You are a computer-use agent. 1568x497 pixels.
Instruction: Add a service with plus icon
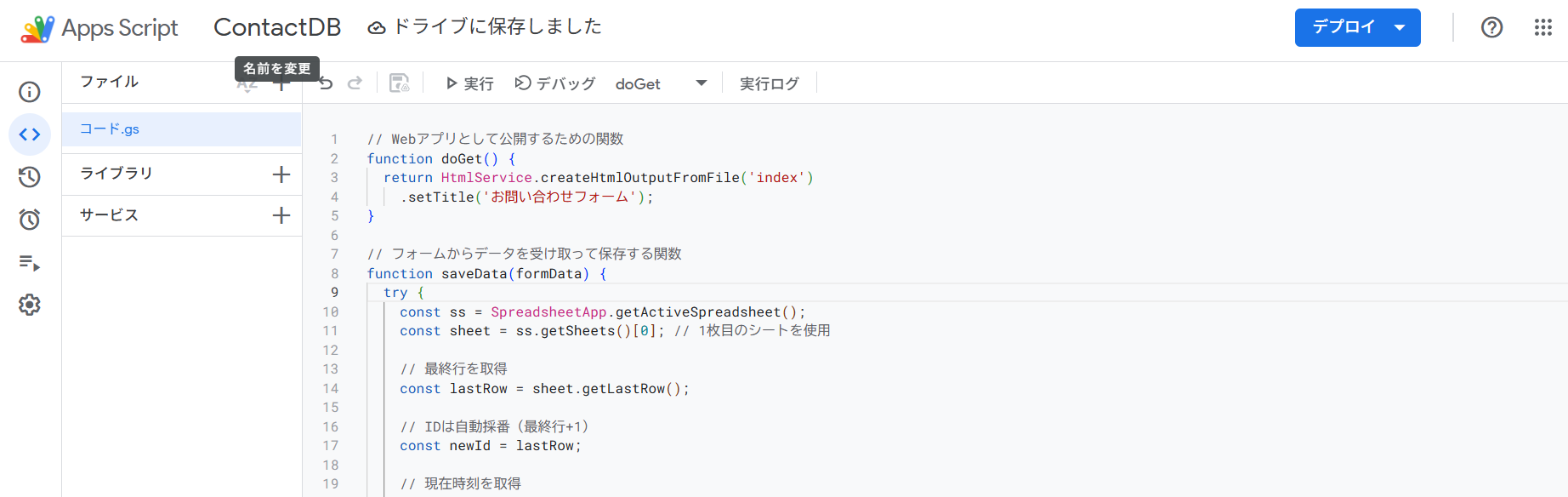[x=281, y=215]
